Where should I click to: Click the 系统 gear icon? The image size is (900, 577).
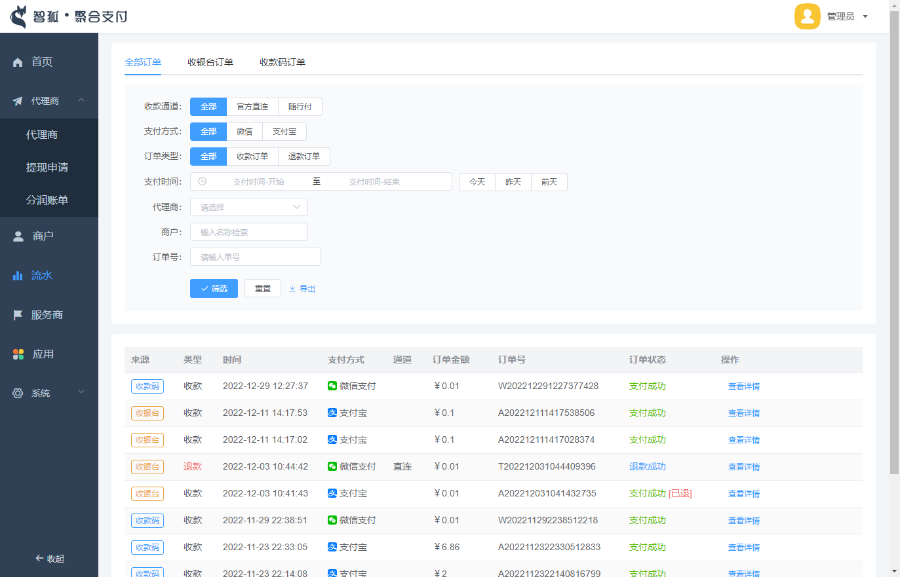18,393
